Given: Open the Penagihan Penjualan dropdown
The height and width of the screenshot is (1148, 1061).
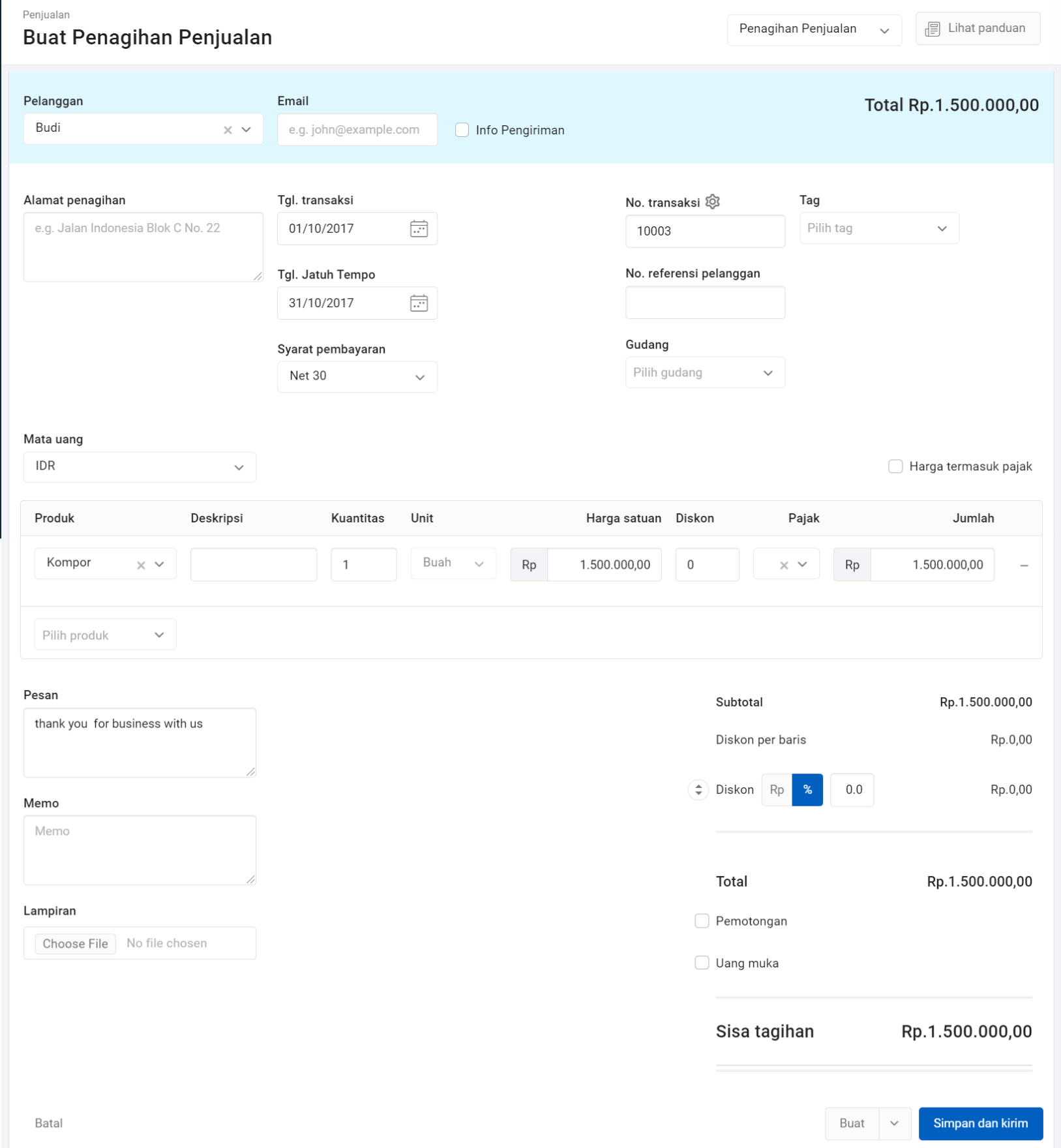Looking at the screenshot, I should (x=814, y=29).
